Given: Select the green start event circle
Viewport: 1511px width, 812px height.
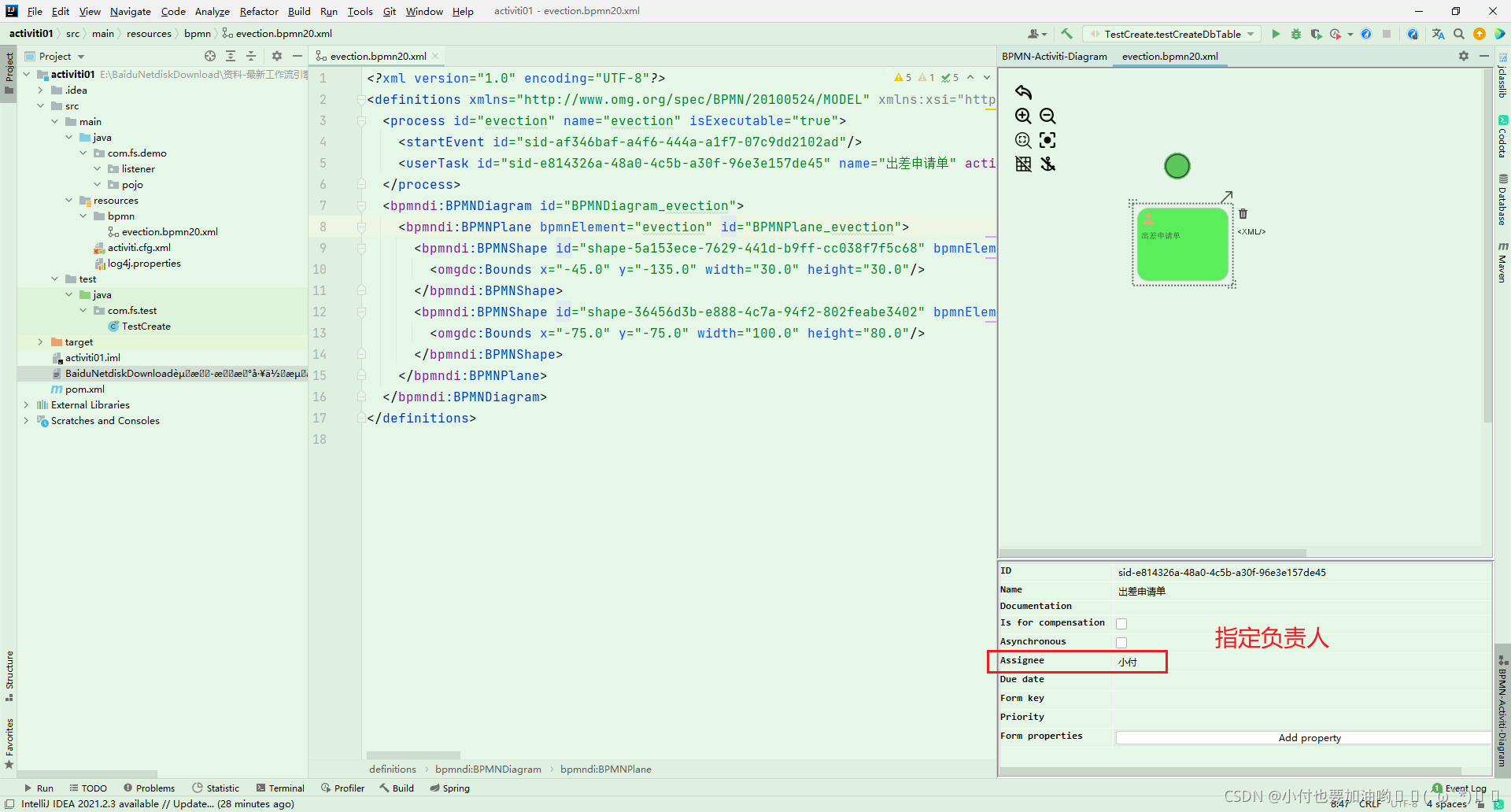Looking at the screenshot, I should click(1177, 166).
